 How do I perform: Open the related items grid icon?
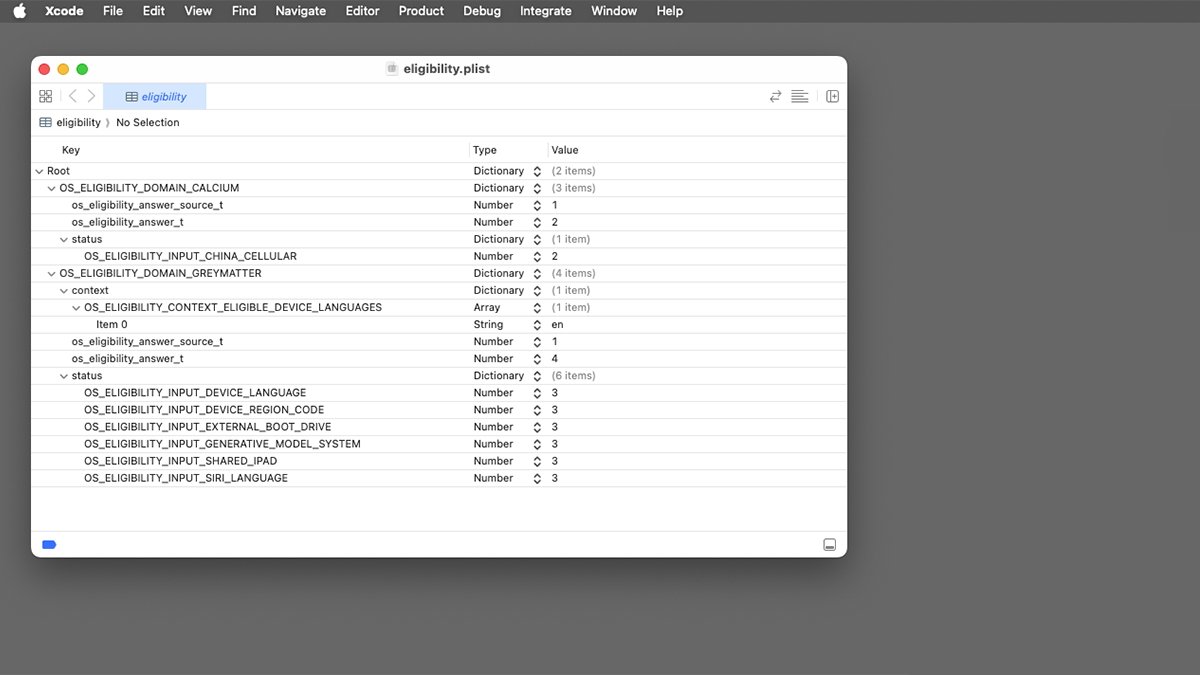[x=45, y=96]
